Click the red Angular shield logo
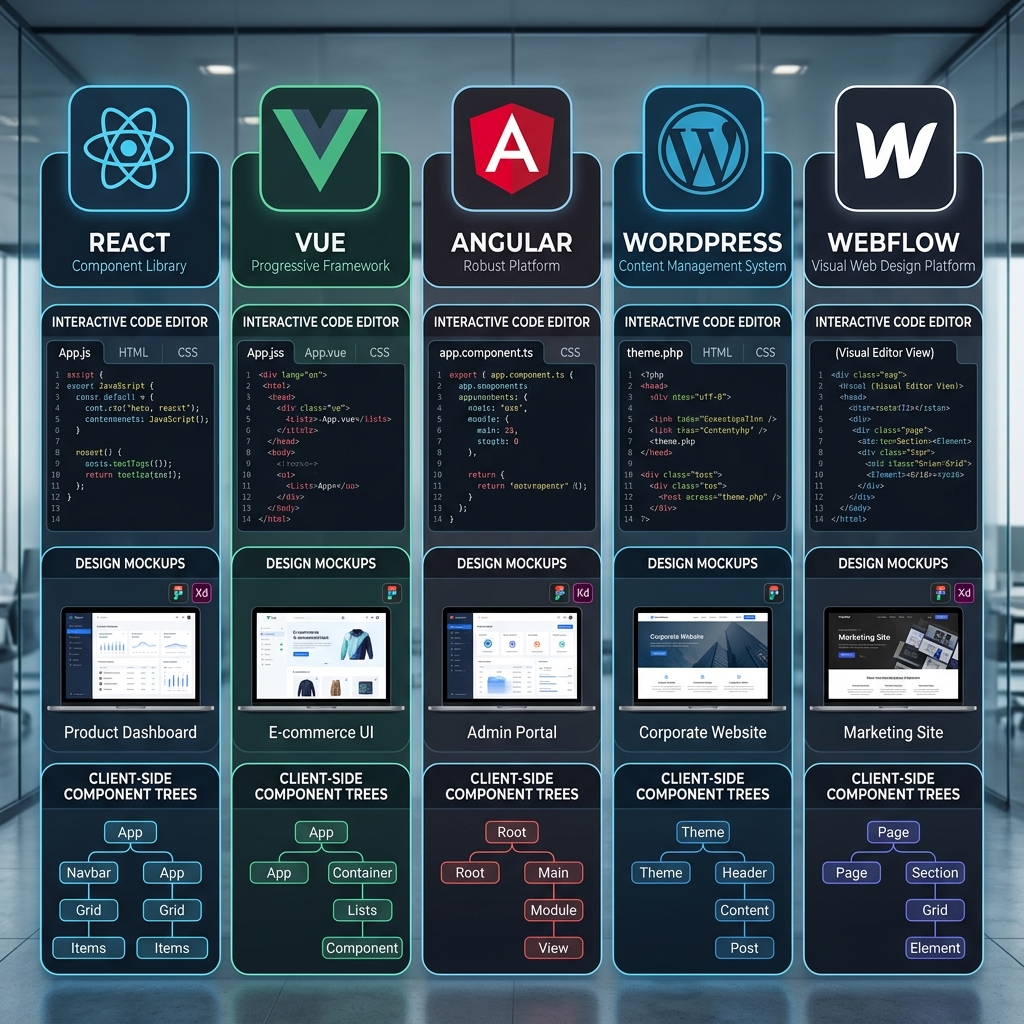1024x1024 pixels. click(512, 148)
